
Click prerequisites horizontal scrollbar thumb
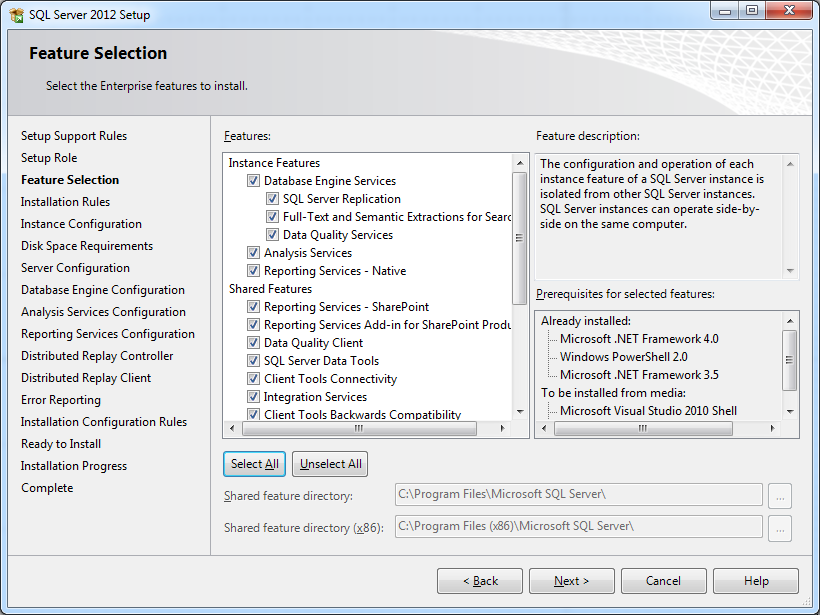click(x=643, y=428)
